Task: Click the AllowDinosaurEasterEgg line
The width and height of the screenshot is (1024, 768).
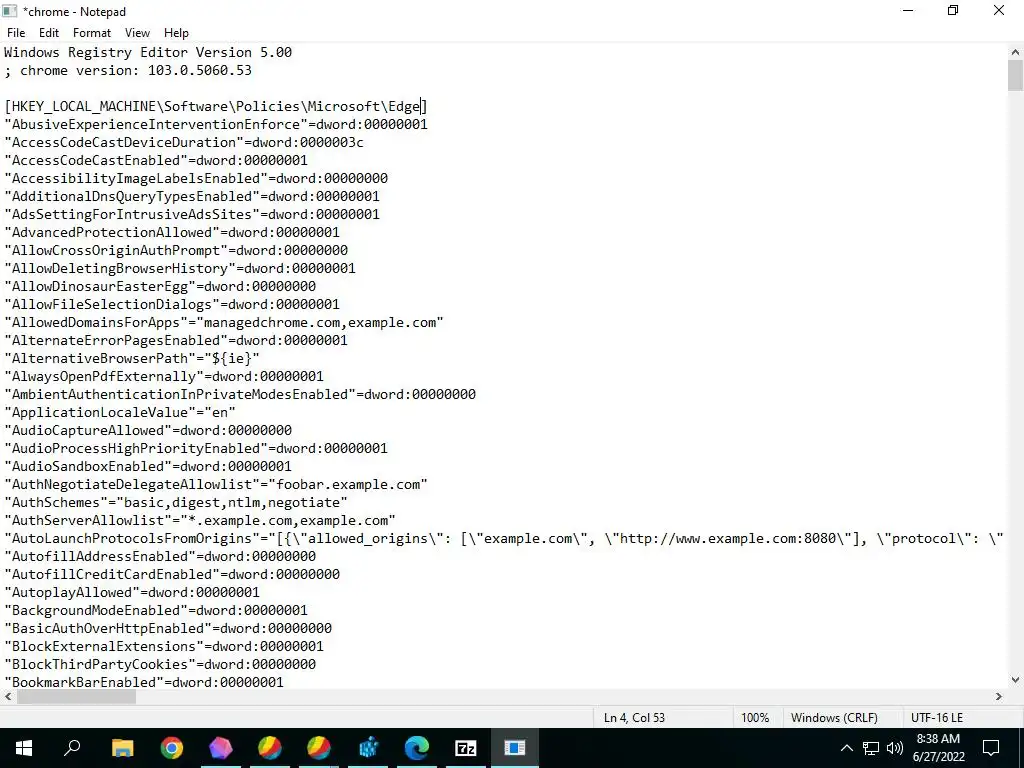Action: click(160, 286)
